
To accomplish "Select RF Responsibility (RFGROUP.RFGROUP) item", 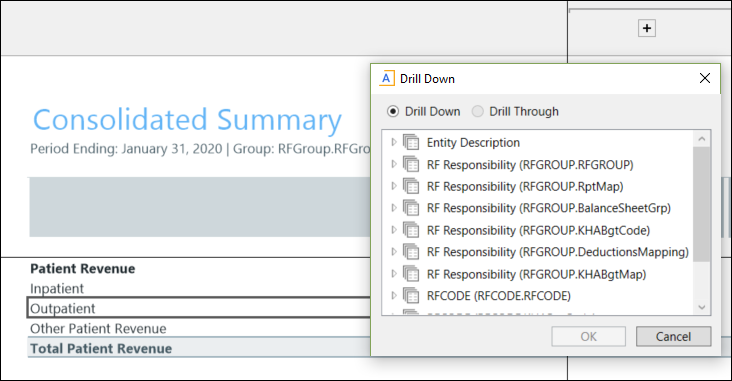I will (x=530, y=165).
